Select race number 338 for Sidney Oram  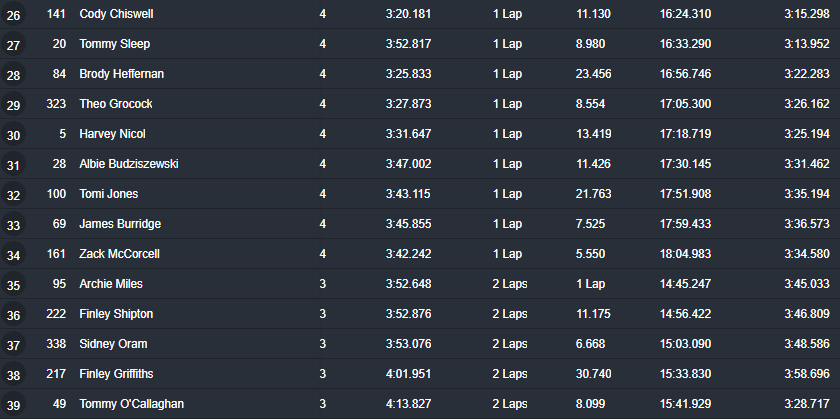coord(56,344)
